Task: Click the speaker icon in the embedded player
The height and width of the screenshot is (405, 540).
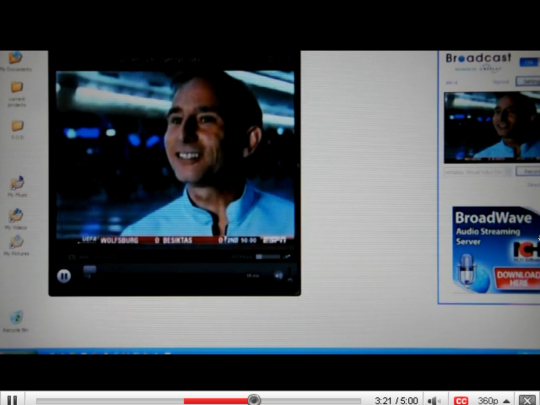Action: 279,275
